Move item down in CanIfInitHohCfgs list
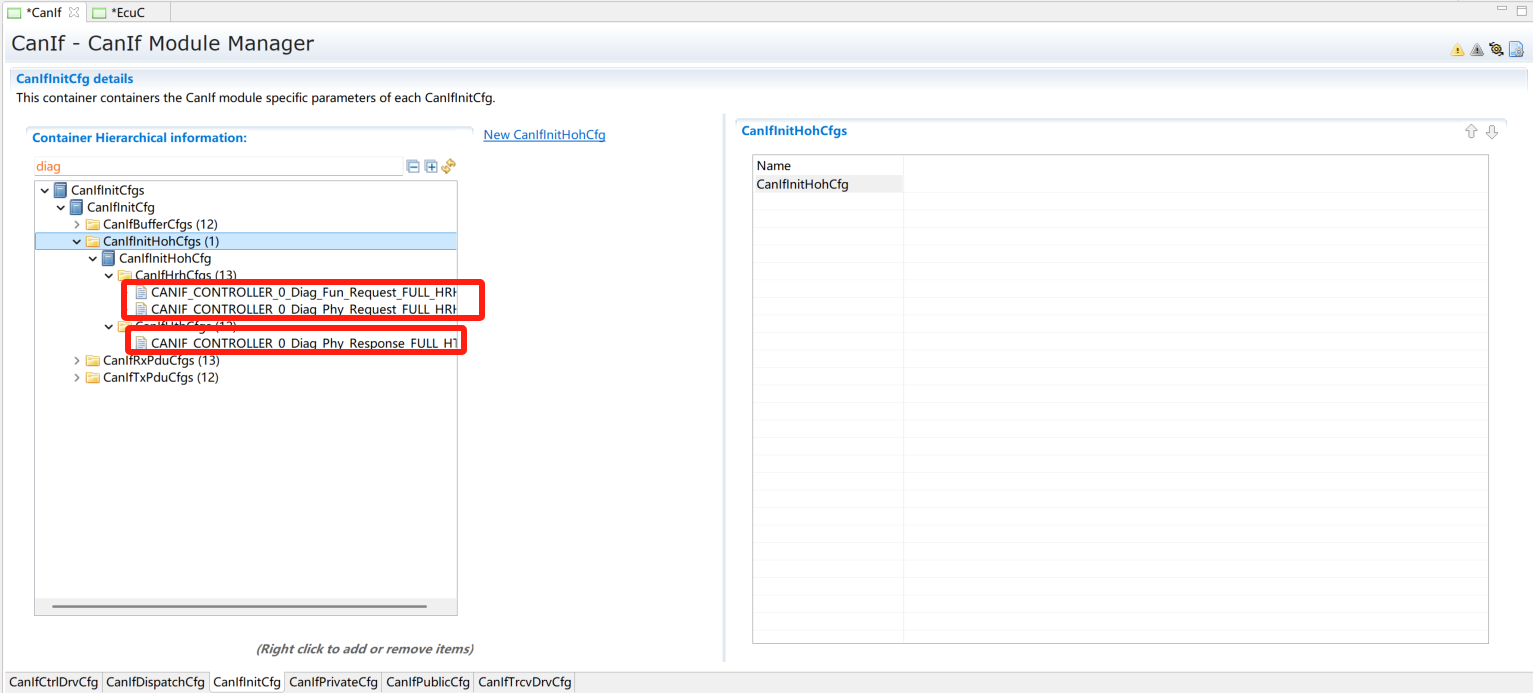 (1492, 132)
